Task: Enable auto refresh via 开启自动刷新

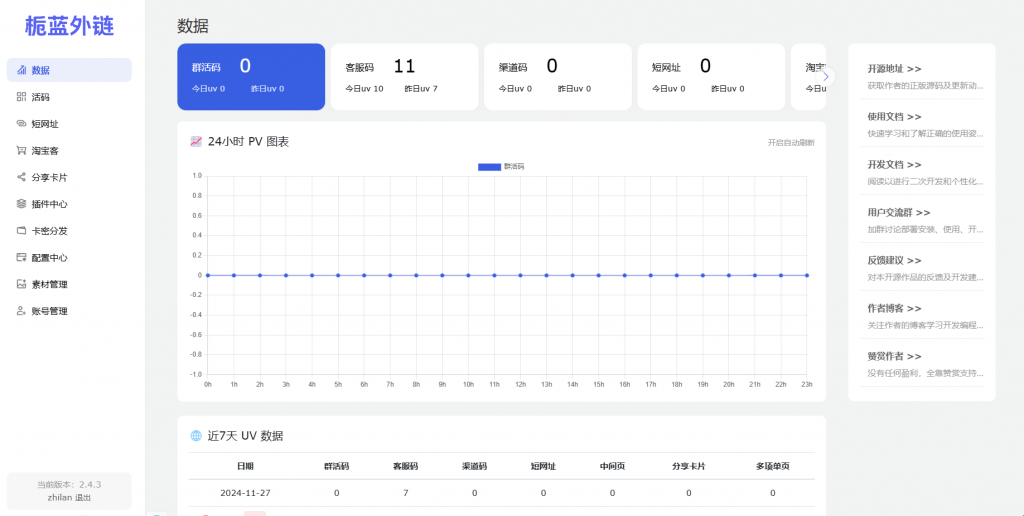Action: [x=791, y=142]
